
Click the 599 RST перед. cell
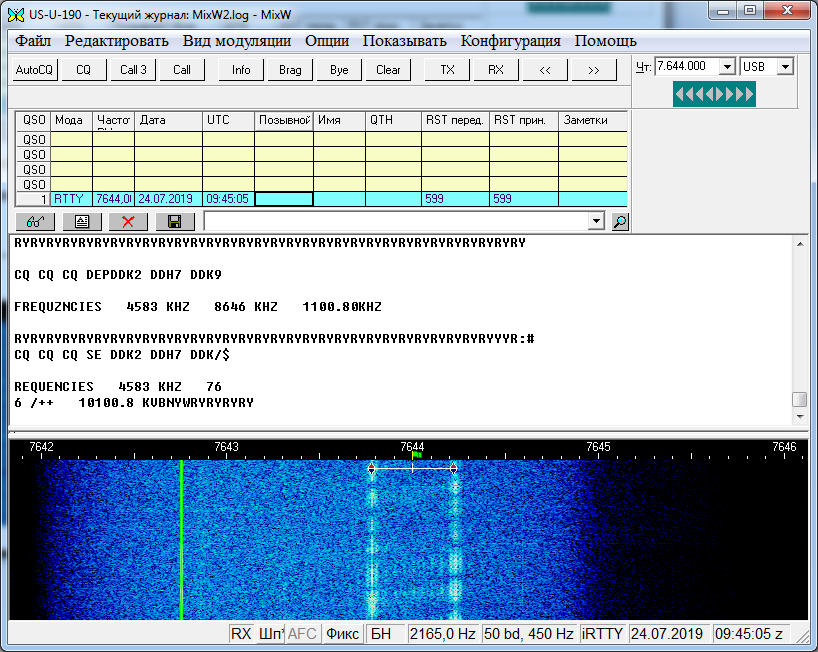455,199
